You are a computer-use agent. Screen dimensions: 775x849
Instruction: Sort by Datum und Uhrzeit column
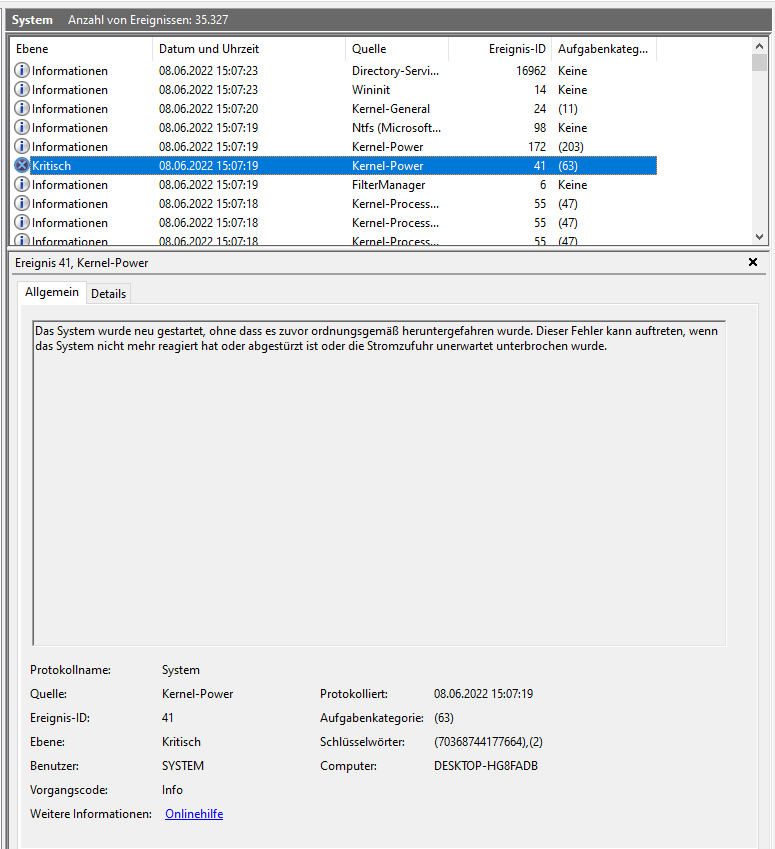(x=249, y=49)
